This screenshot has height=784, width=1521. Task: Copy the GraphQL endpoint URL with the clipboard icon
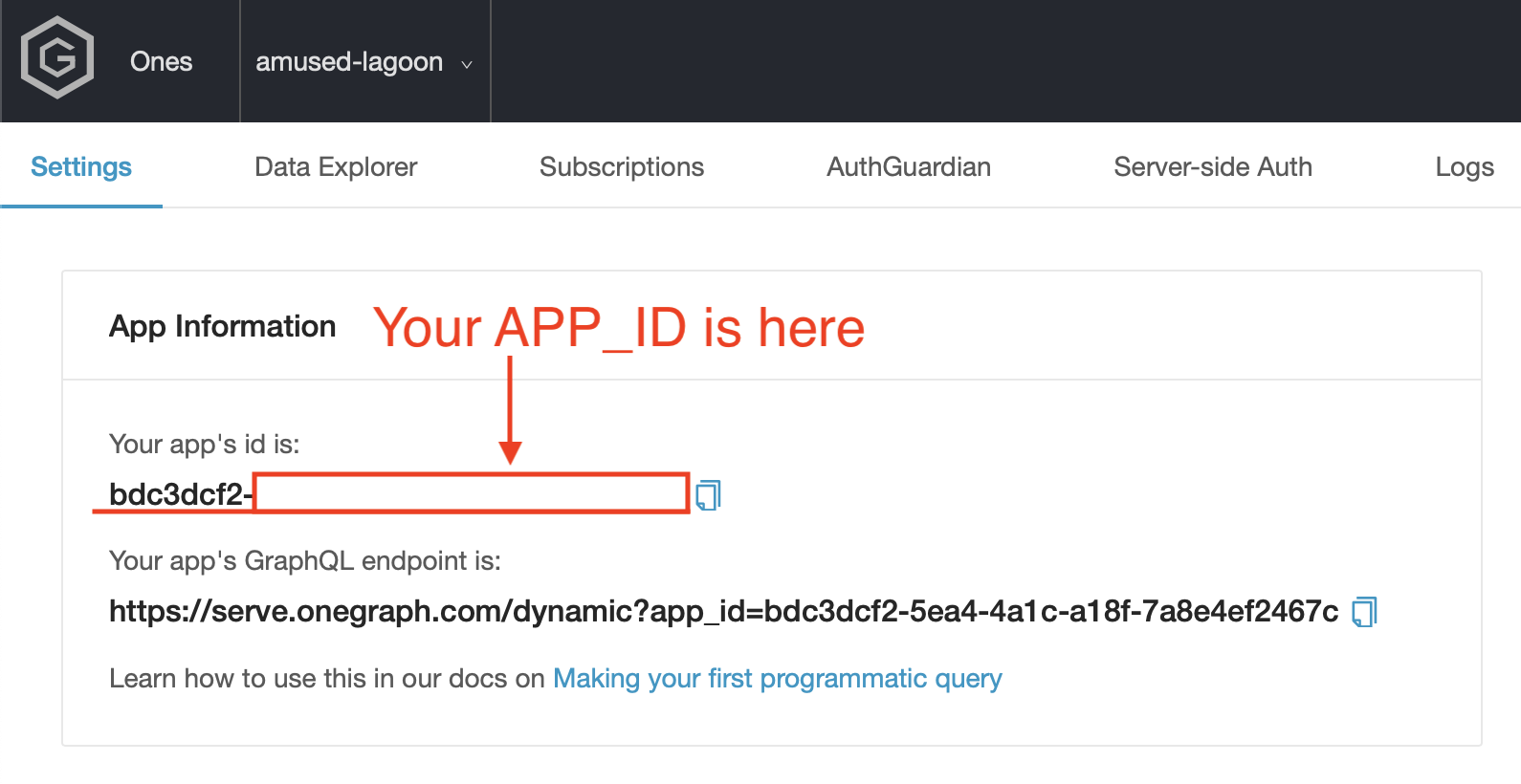[1364, 611]
